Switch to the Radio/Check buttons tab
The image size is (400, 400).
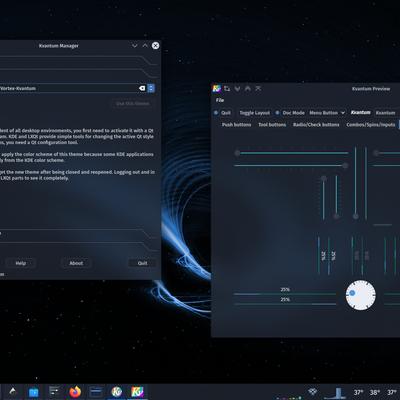coord(316,124)
